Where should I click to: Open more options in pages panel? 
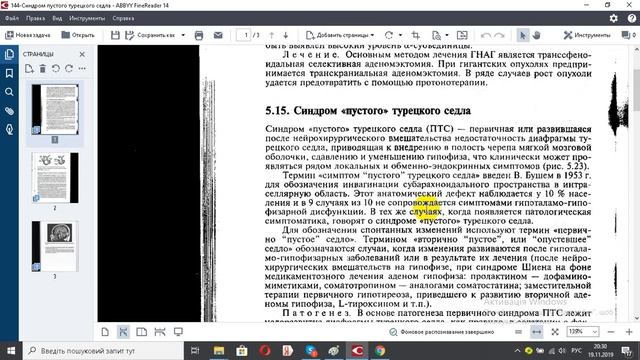pos(82,69)
